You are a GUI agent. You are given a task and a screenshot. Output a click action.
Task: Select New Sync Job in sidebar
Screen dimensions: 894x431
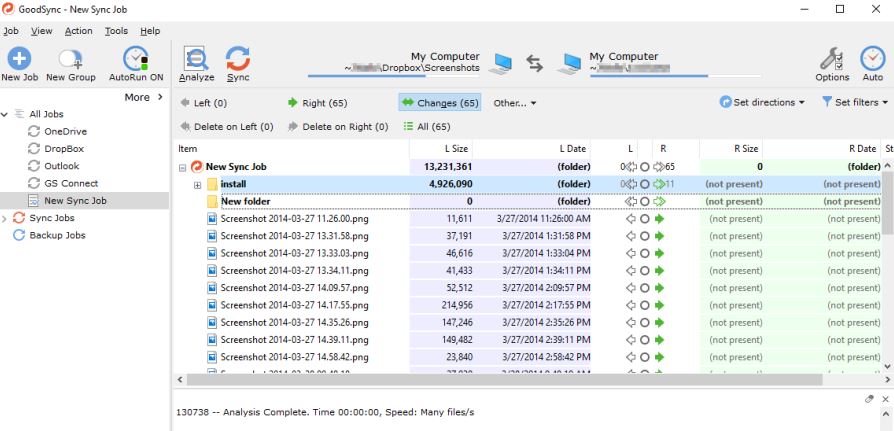(x=84, y=201)
